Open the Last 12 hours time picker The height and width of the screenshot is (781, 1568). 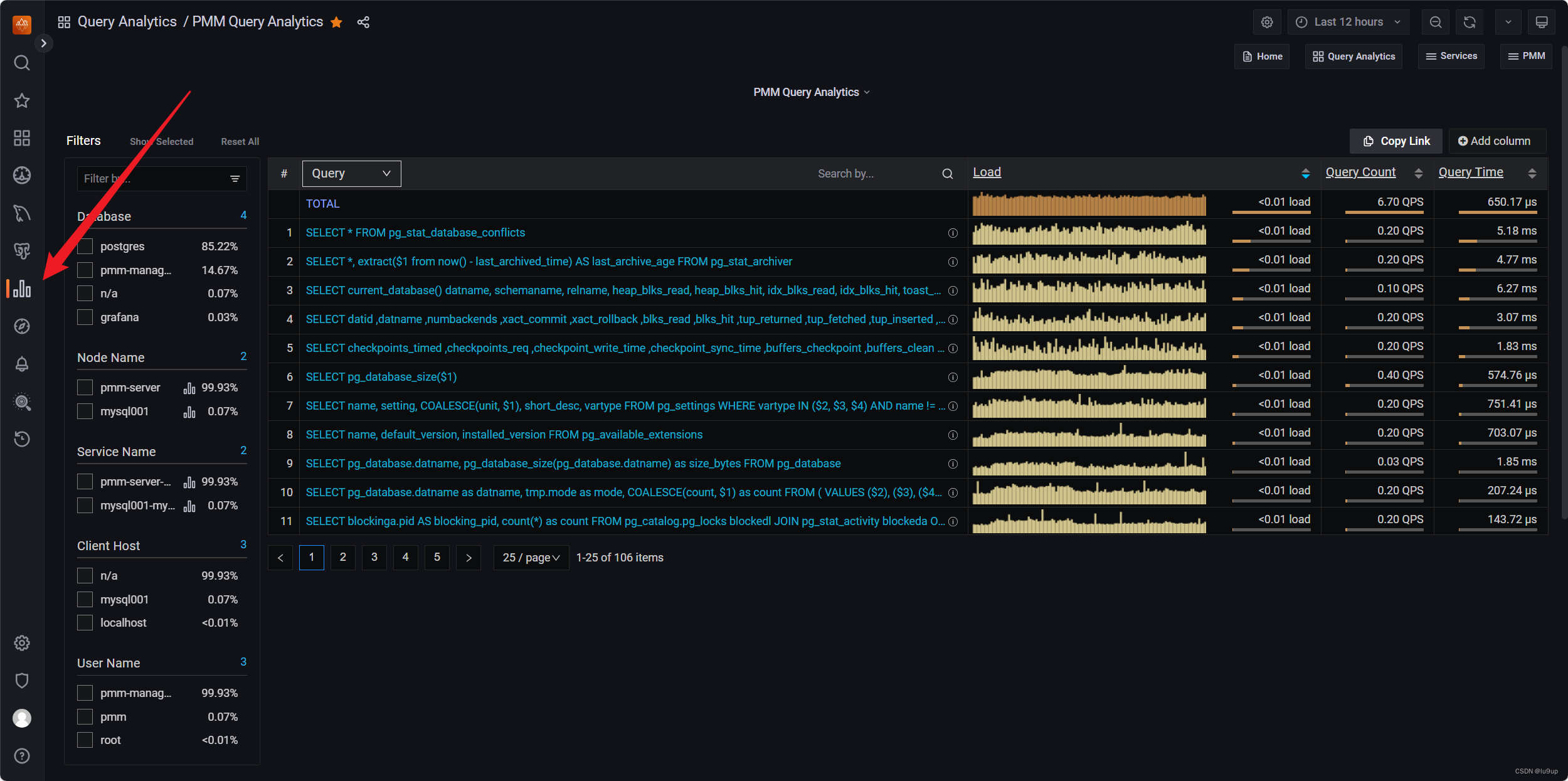point(1348,22)
